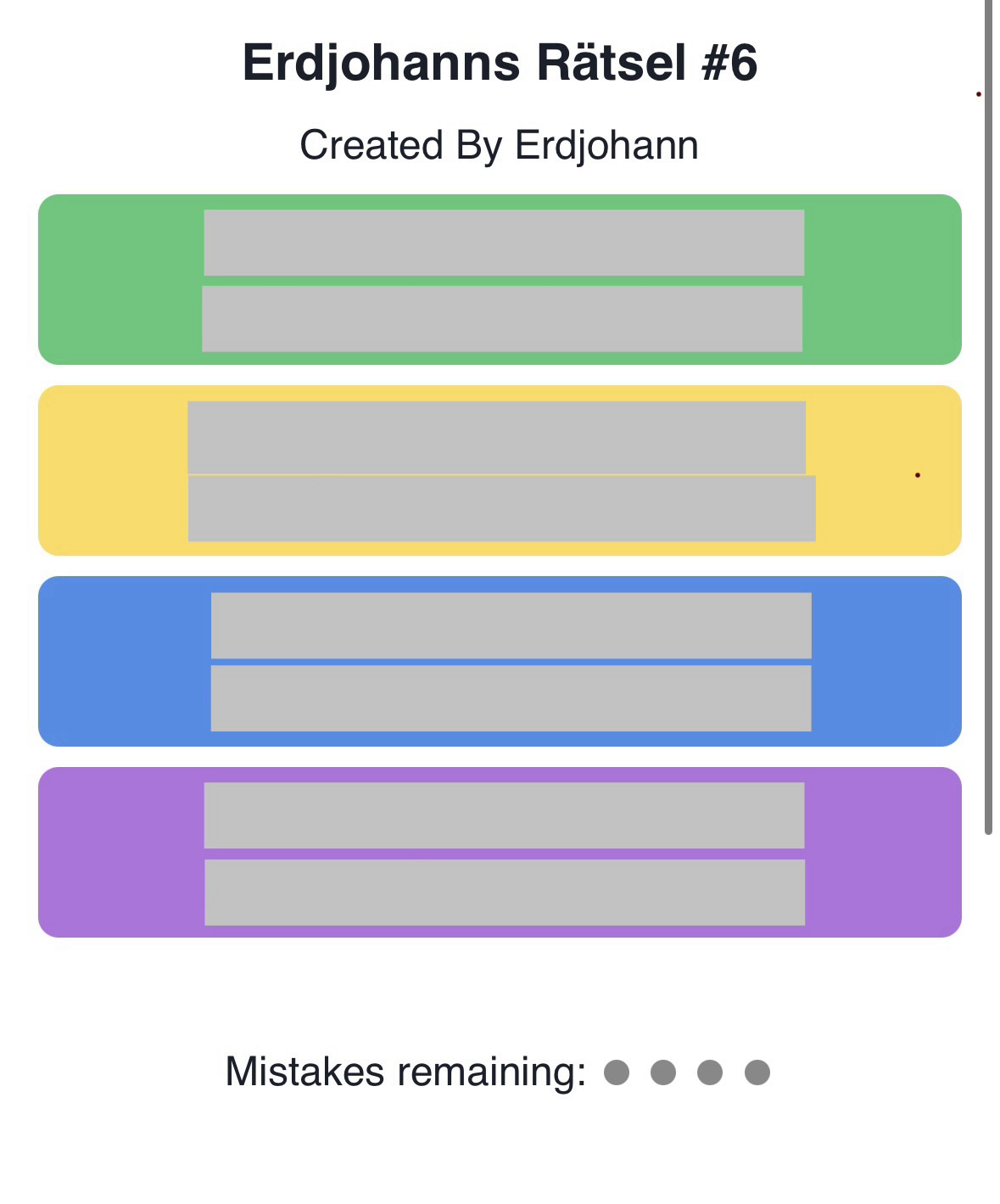1000x1204 pixels.
Task: Click the third mistakes remaining dot
Action: [710, 1072]
